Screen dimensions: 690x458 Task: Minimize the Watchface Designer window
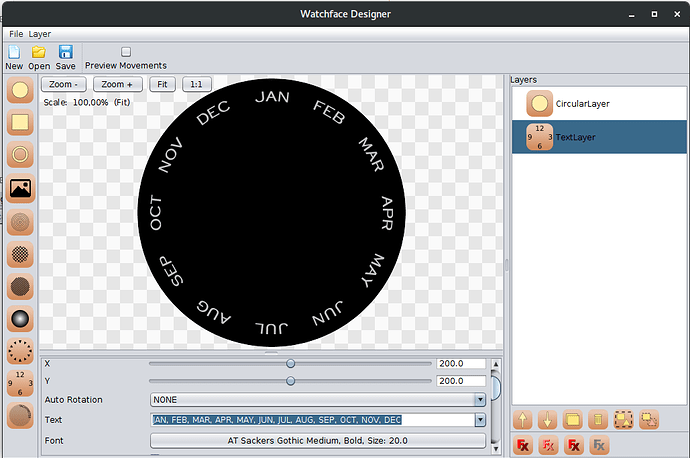tap(632, 15)
